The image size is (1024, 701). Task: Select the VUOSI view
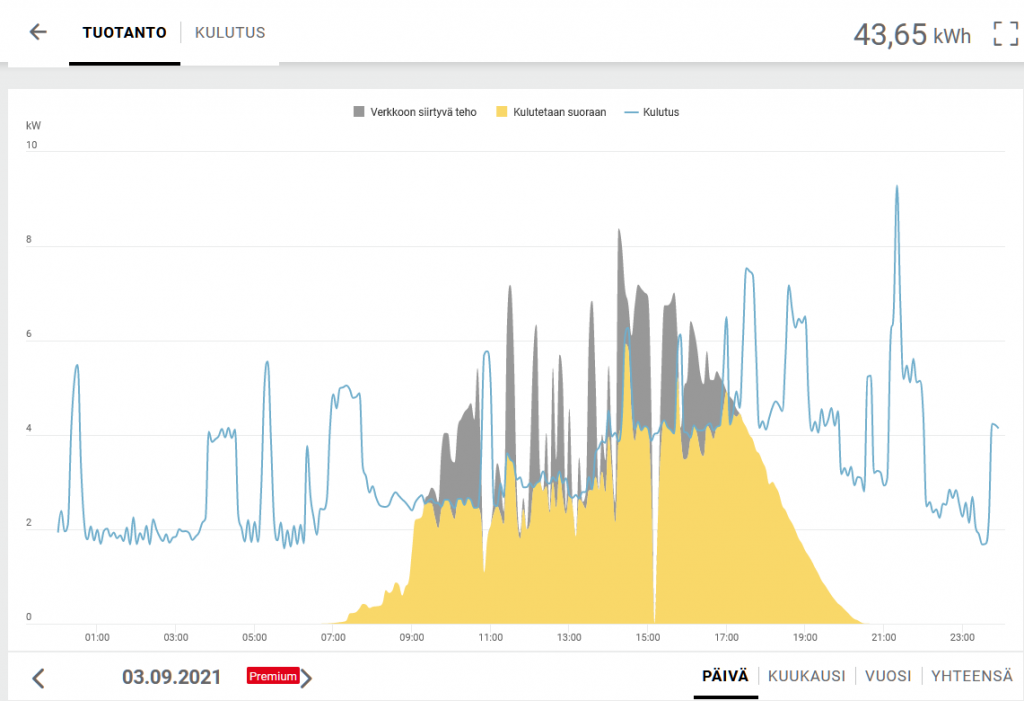(888, 676)
